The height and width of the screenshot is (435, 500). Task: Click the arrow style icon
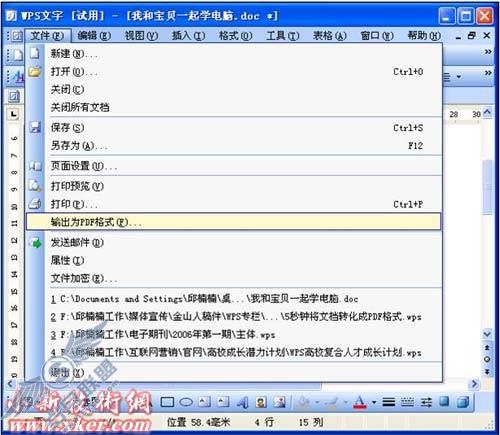(426, 402)
